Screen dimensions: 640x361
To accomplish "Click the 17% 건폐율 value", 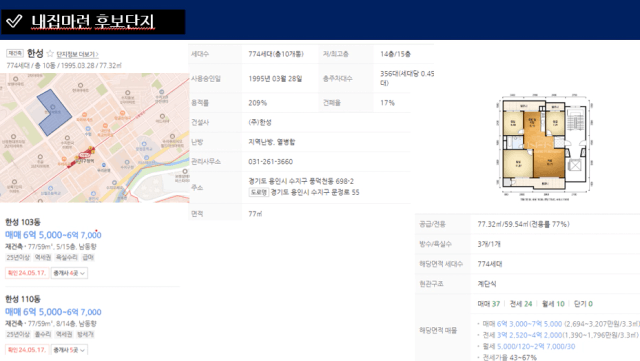I will click(x=387, y=103).
